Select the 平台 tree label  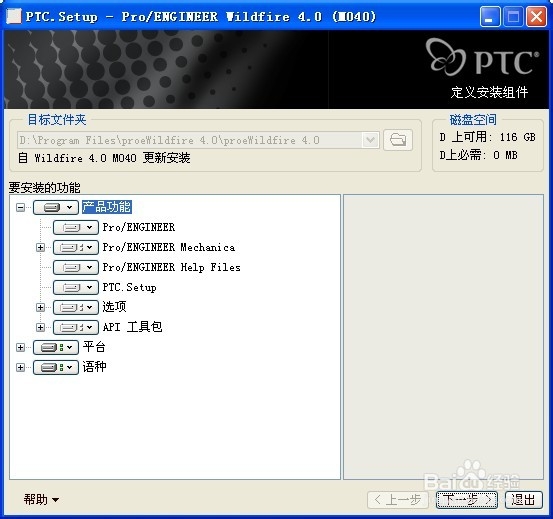click(x=94, y=347)
